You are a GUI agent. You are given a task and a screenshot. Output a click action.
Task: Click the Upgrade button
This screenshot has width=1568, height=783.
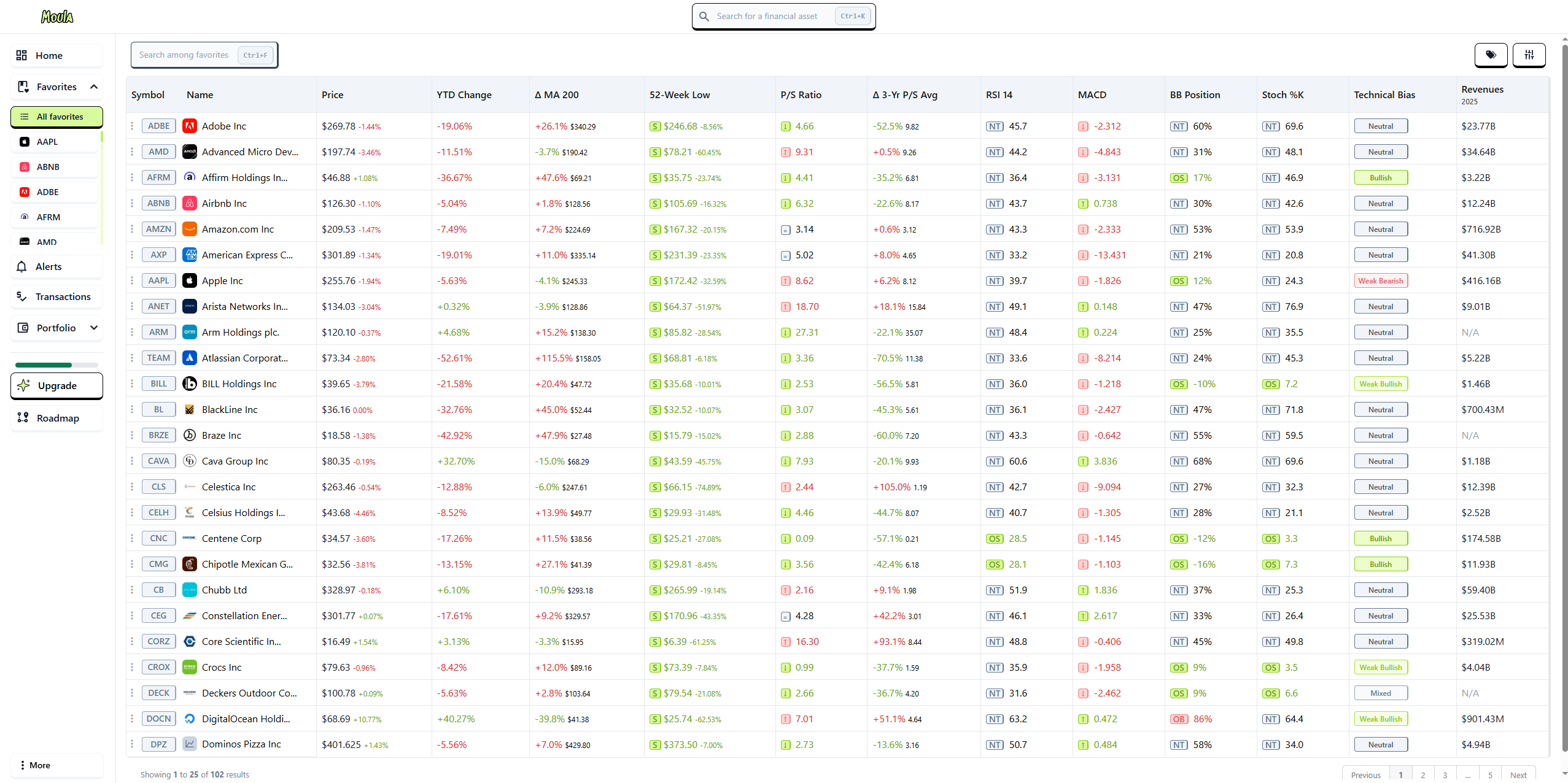tap(56, 385)
